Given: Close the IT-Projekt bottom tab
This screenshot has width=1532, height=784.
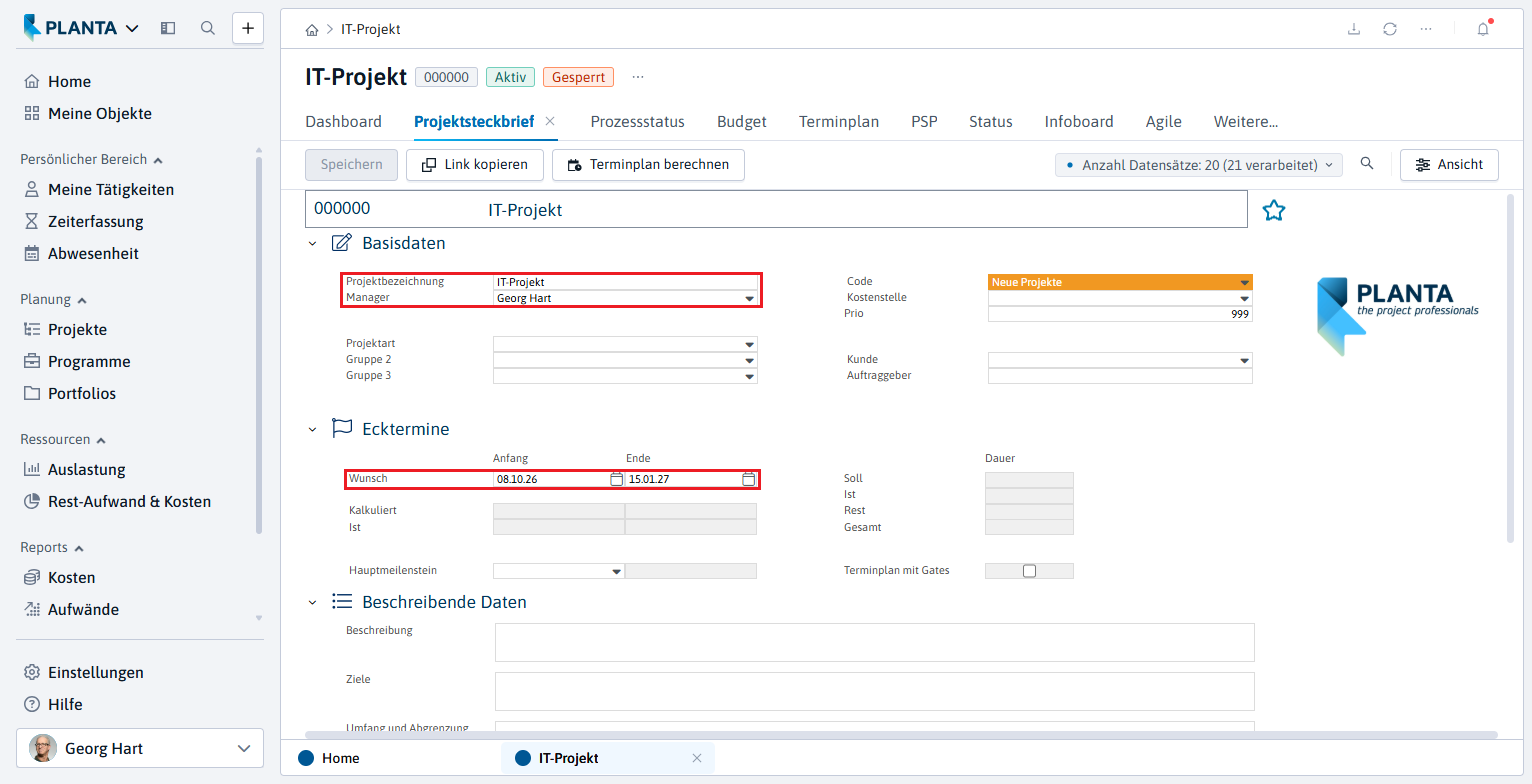Looking at the screenshot, I should pos(697,758).
